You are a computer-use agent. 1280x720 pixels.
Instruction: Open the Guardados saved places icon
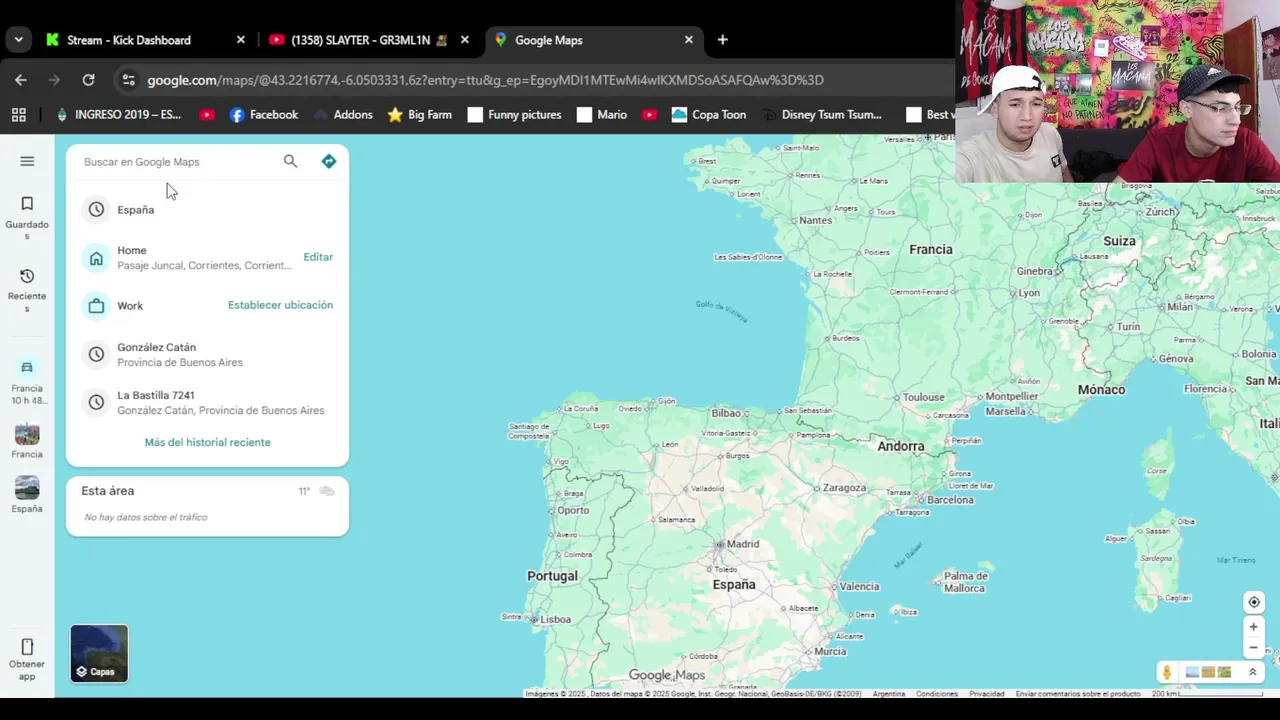[27, 203]
